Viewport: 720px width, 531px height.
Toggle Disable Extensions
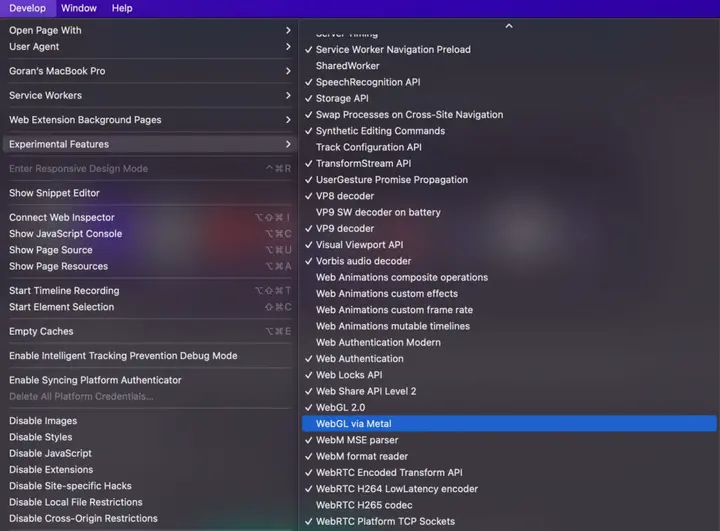tap(150, 469)
